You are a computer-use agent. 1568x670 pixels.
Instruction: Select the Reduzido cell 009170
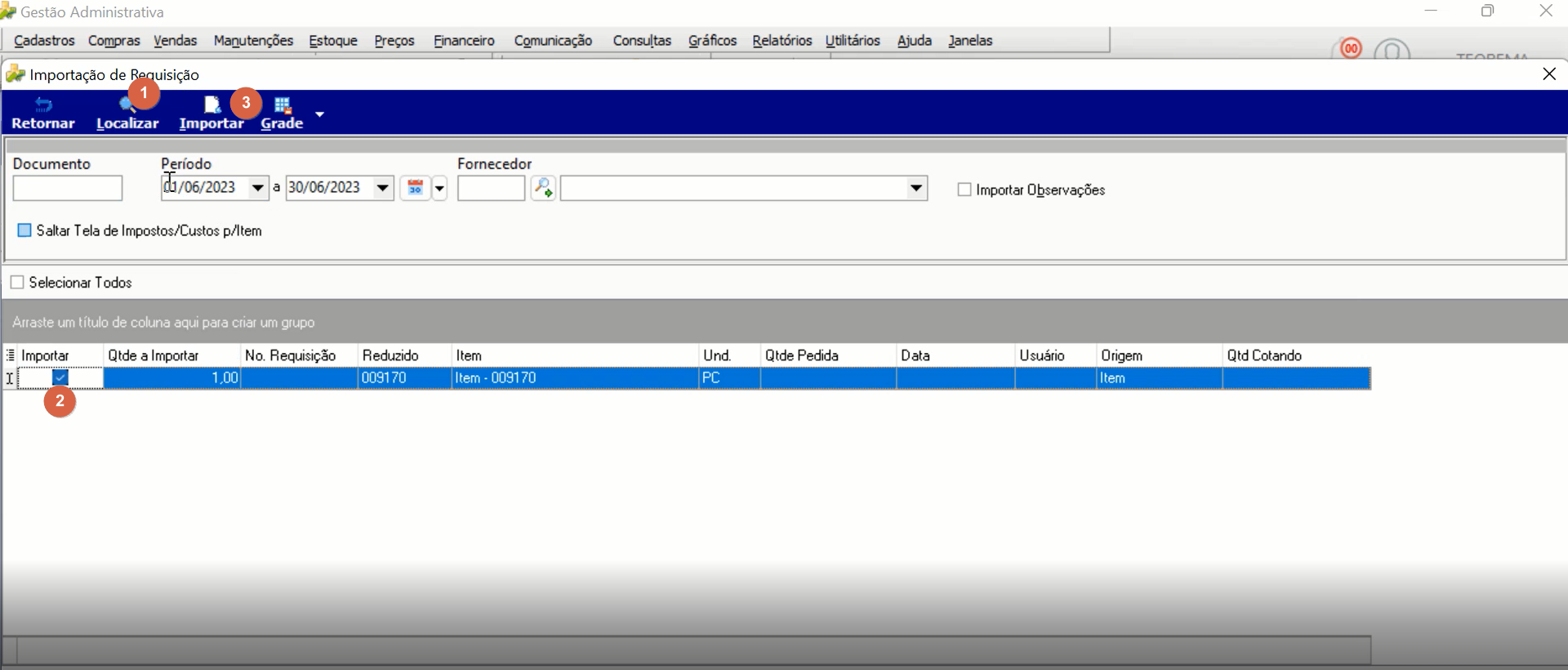[x=405, y=378]
